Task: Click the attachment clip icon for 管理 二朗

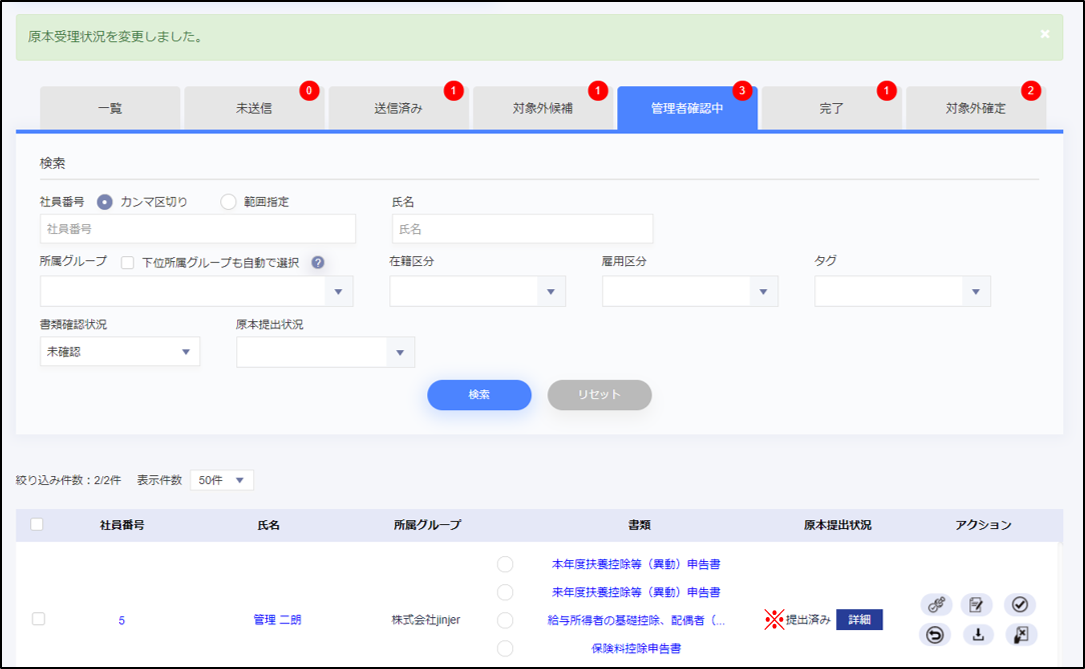Action: [936, 605]
